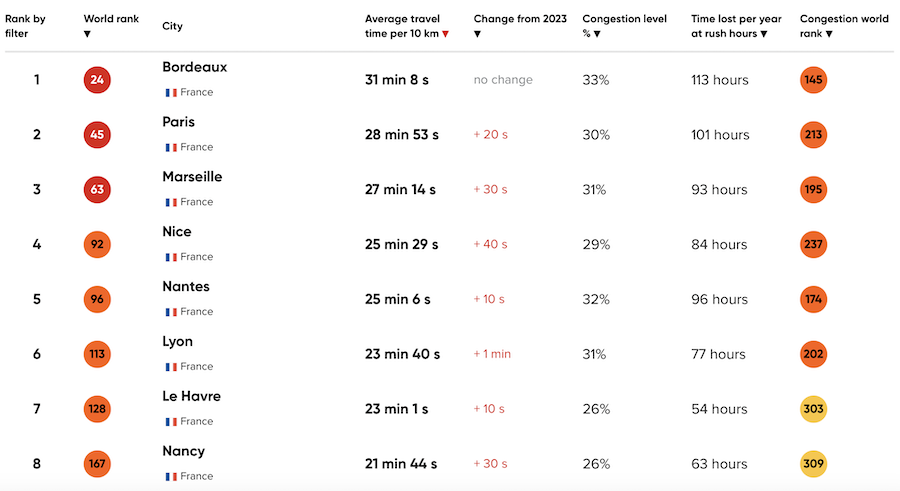Open the Marseille city link
900x491 pixels.
(x=192, y=177)
